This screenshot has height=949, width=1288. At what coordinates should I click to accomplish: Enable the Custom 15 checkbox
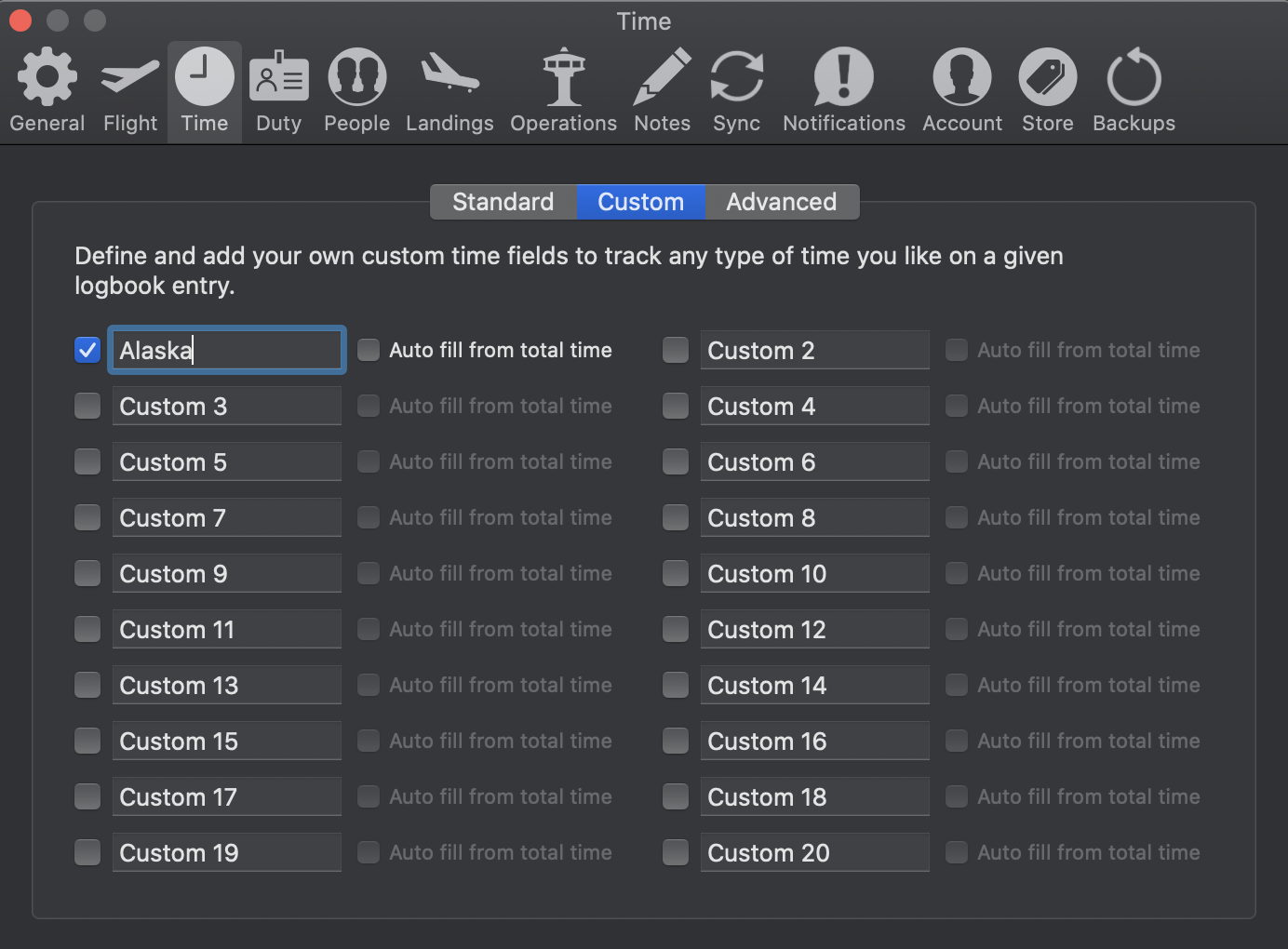(x=87, y=741)
